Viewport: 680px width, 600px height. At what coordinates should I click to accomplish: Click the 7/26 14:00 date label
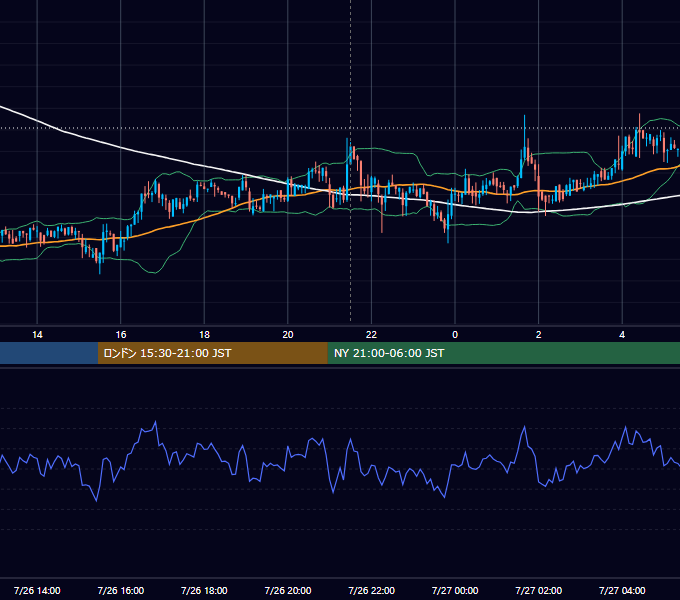(37, 590)
